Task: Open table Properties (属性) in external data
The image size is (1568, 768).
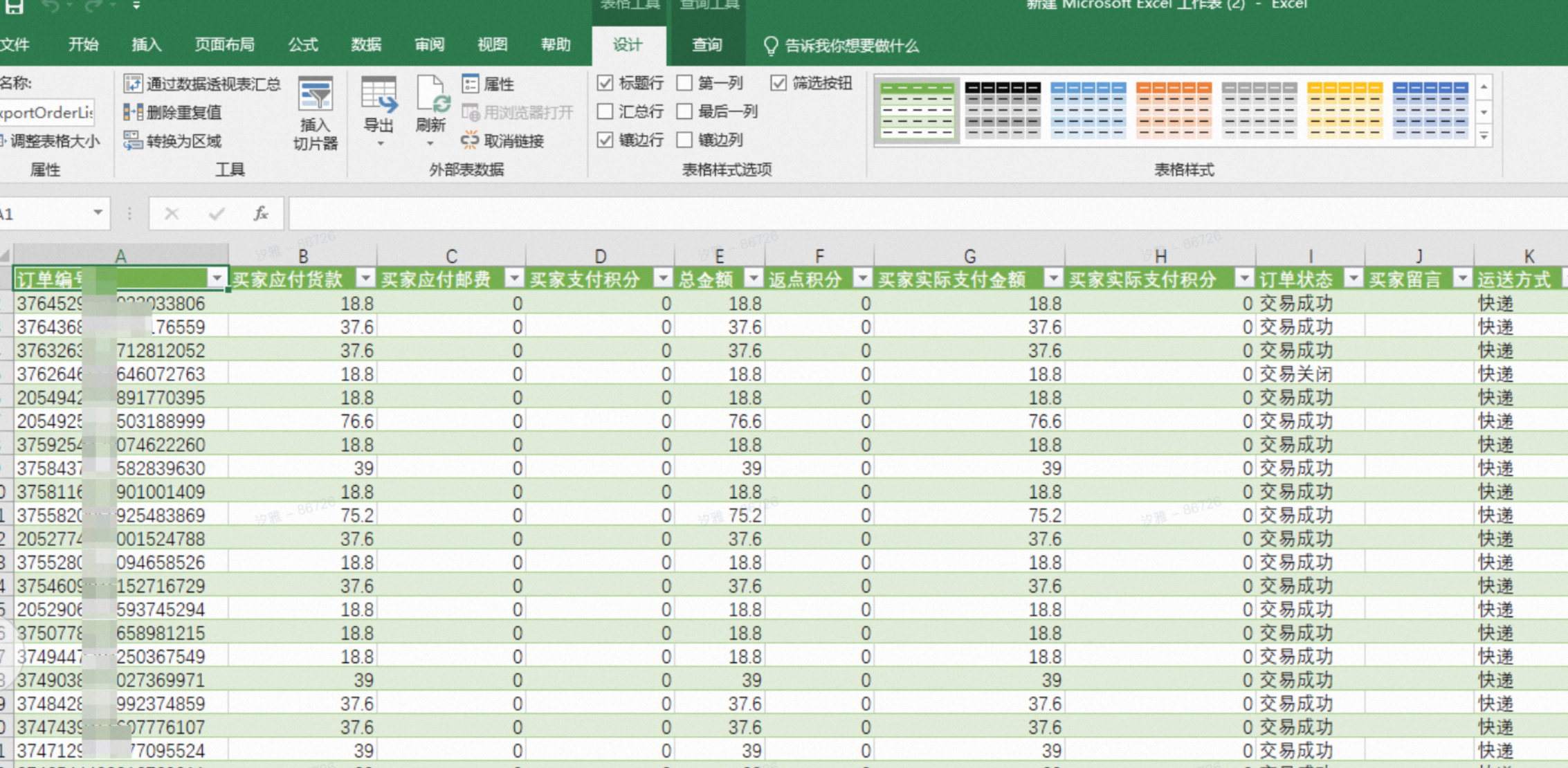Action: click(489, 84)
